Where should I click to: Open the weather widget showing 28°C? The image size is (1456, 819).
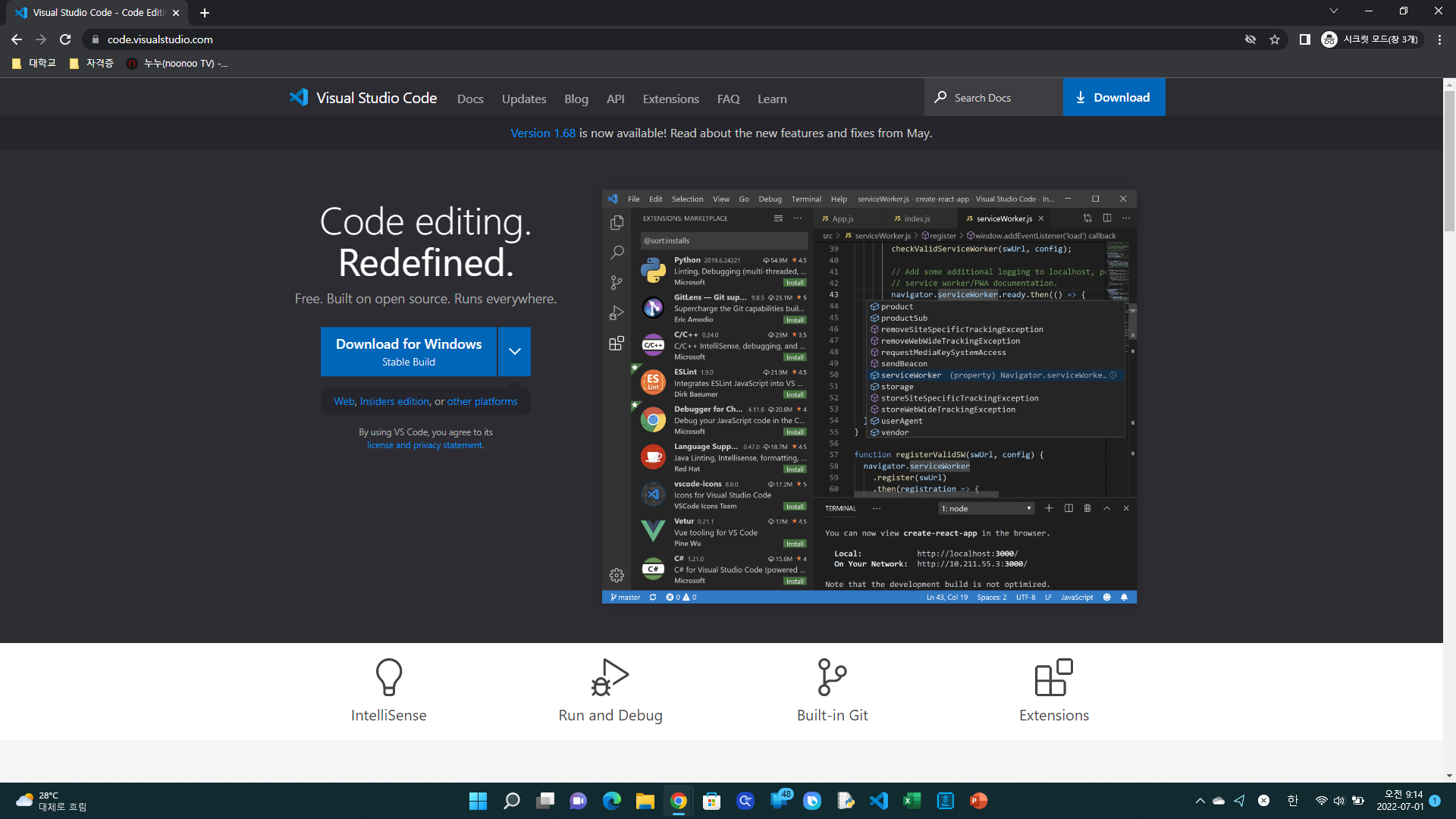(x=52, y=801)
